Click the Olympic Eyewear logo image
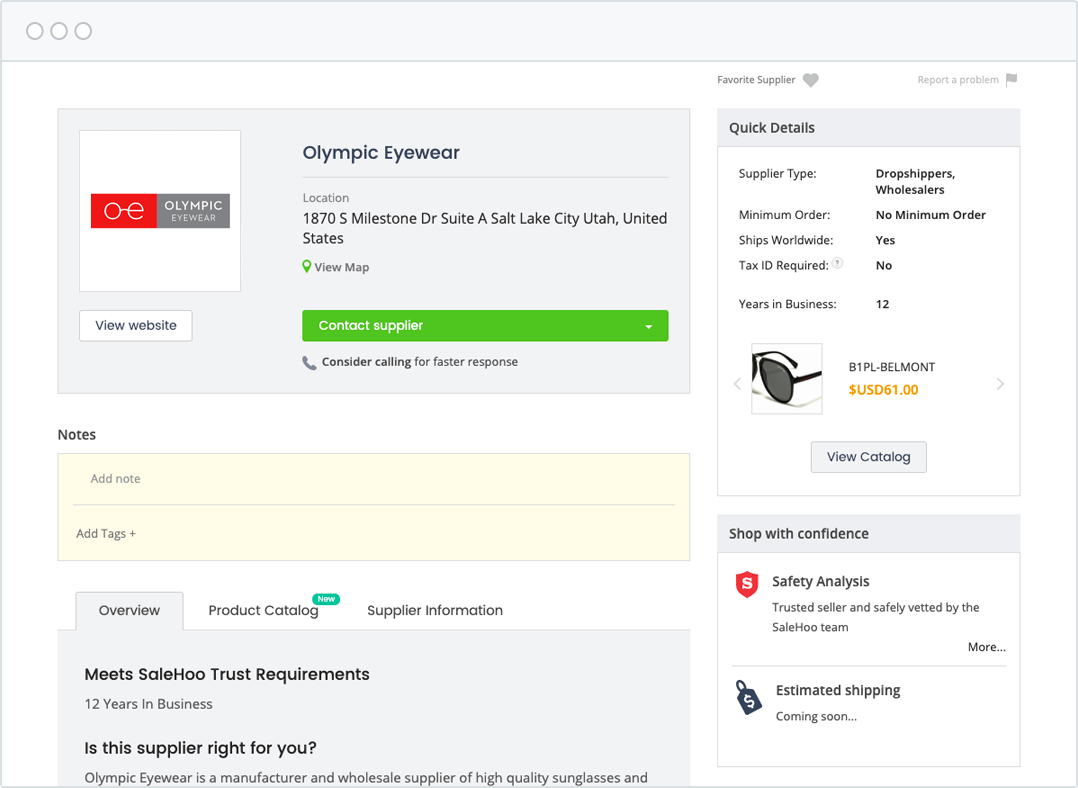The image size is (1078, 788). pos(160,211)
